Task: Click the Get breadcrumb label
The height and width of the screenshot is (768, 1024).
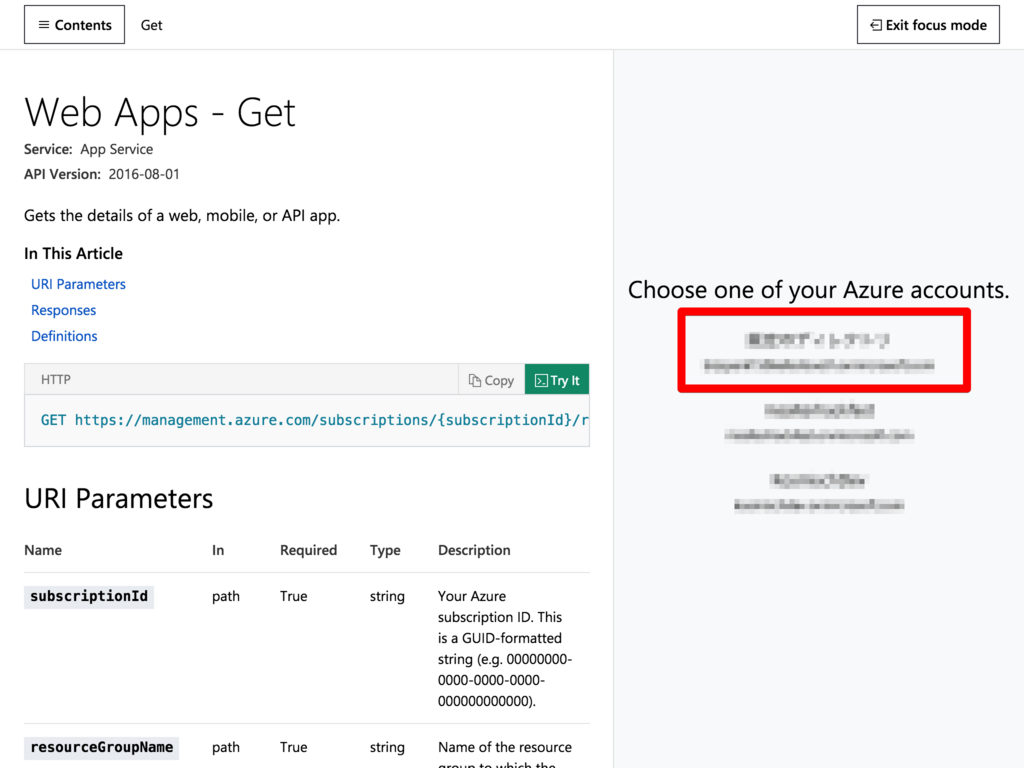Action: [x=152, y=25]
